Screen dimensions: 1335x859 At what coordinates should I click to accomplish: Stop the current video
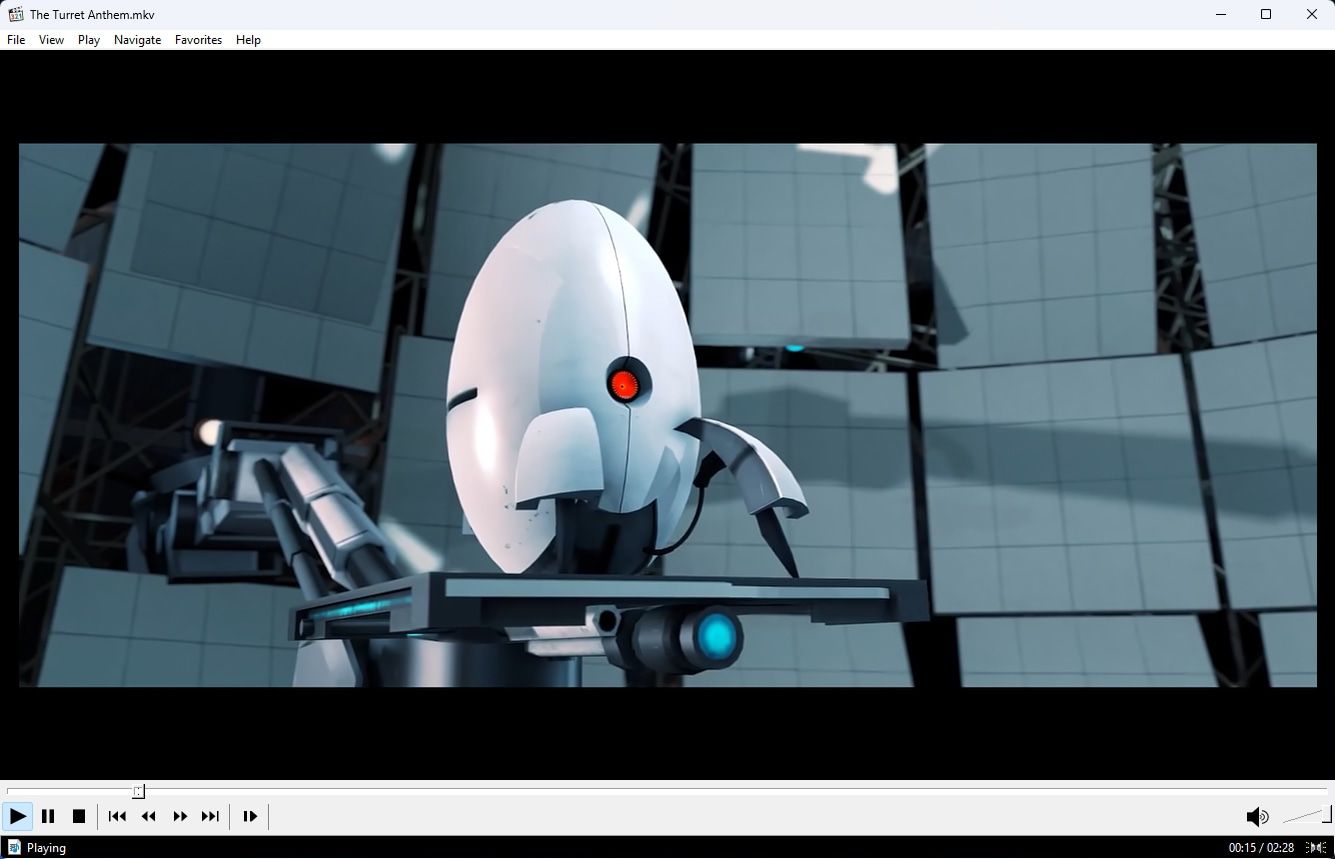[x=79, y=816]
